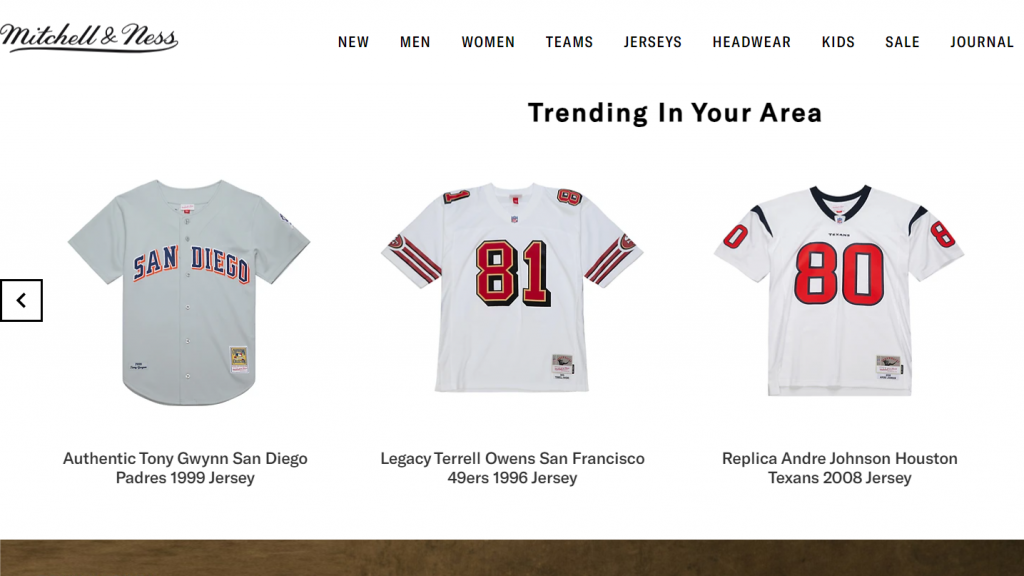
Task: Open the MEN menu
Action: (415, 42)
